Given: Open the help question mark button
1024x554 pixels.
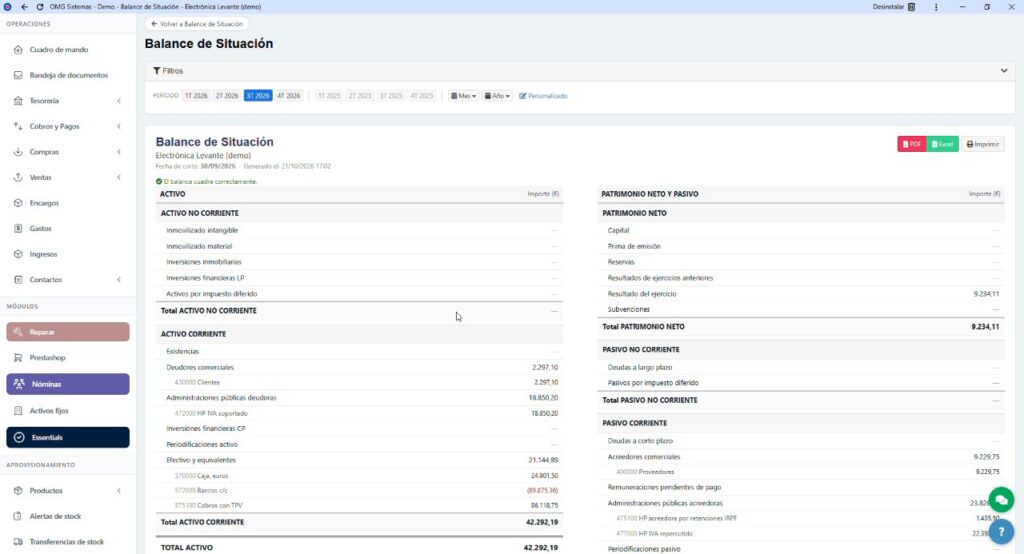Looking at the screenshot, I should click(1001, 532).
